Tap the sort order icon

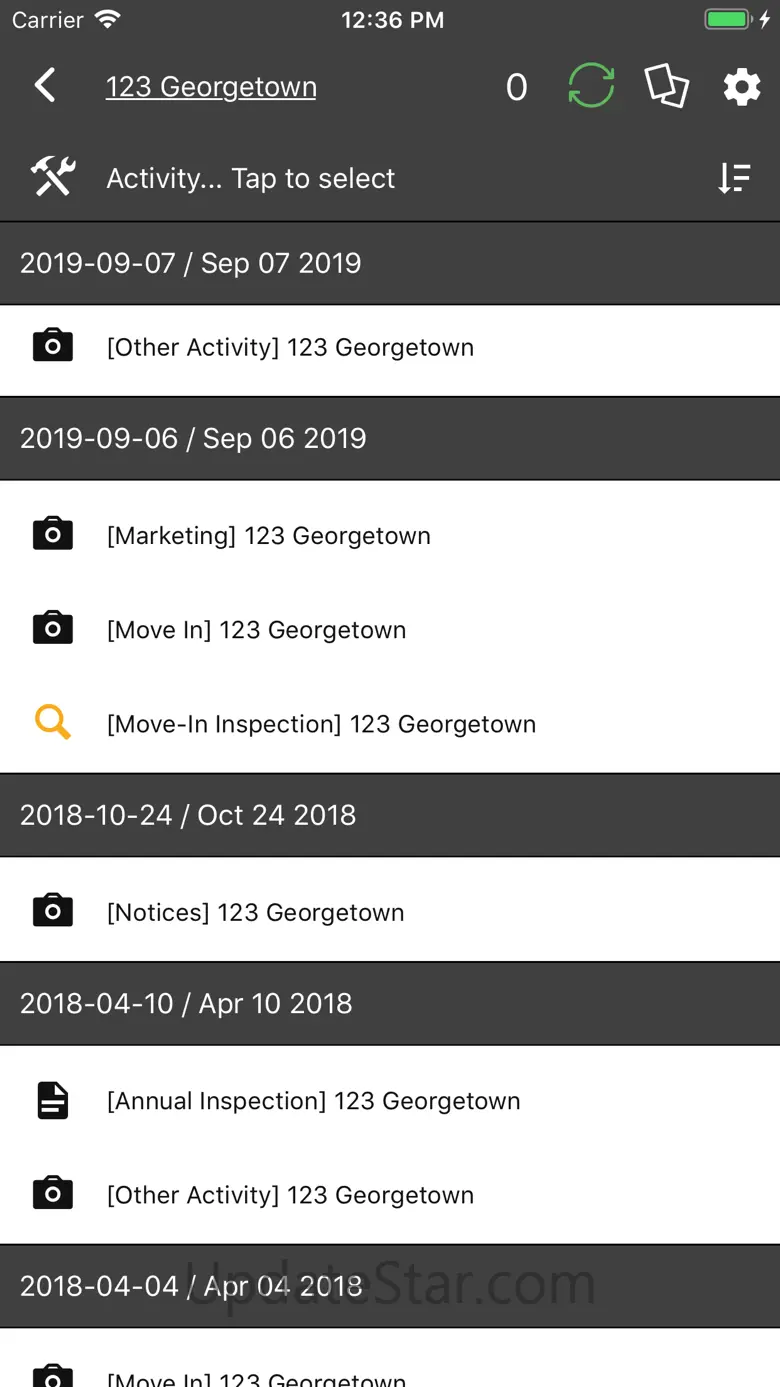(734, 178)
